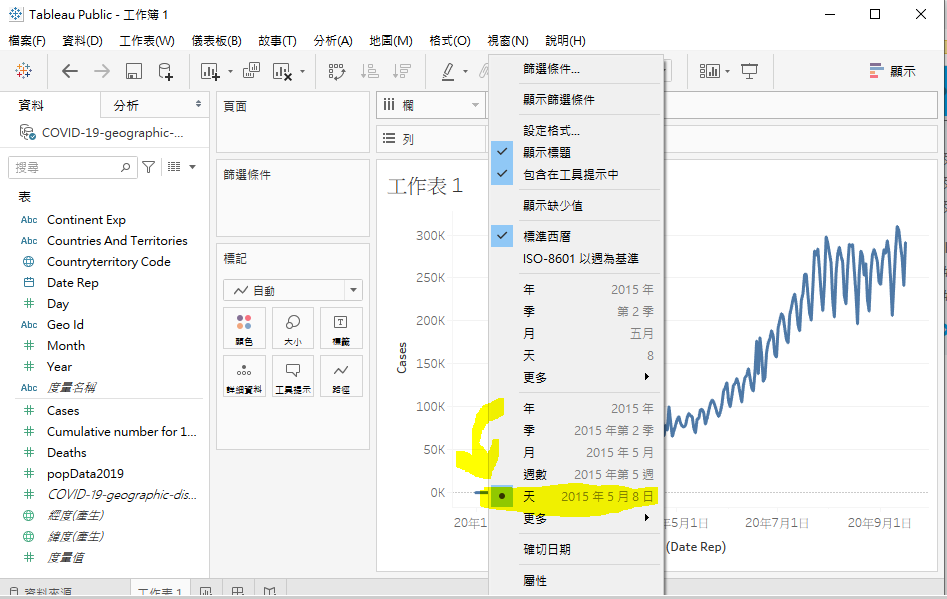Open the 地圖(M) menu
This screenshot has height=599, width=947.
click(391, 40)
